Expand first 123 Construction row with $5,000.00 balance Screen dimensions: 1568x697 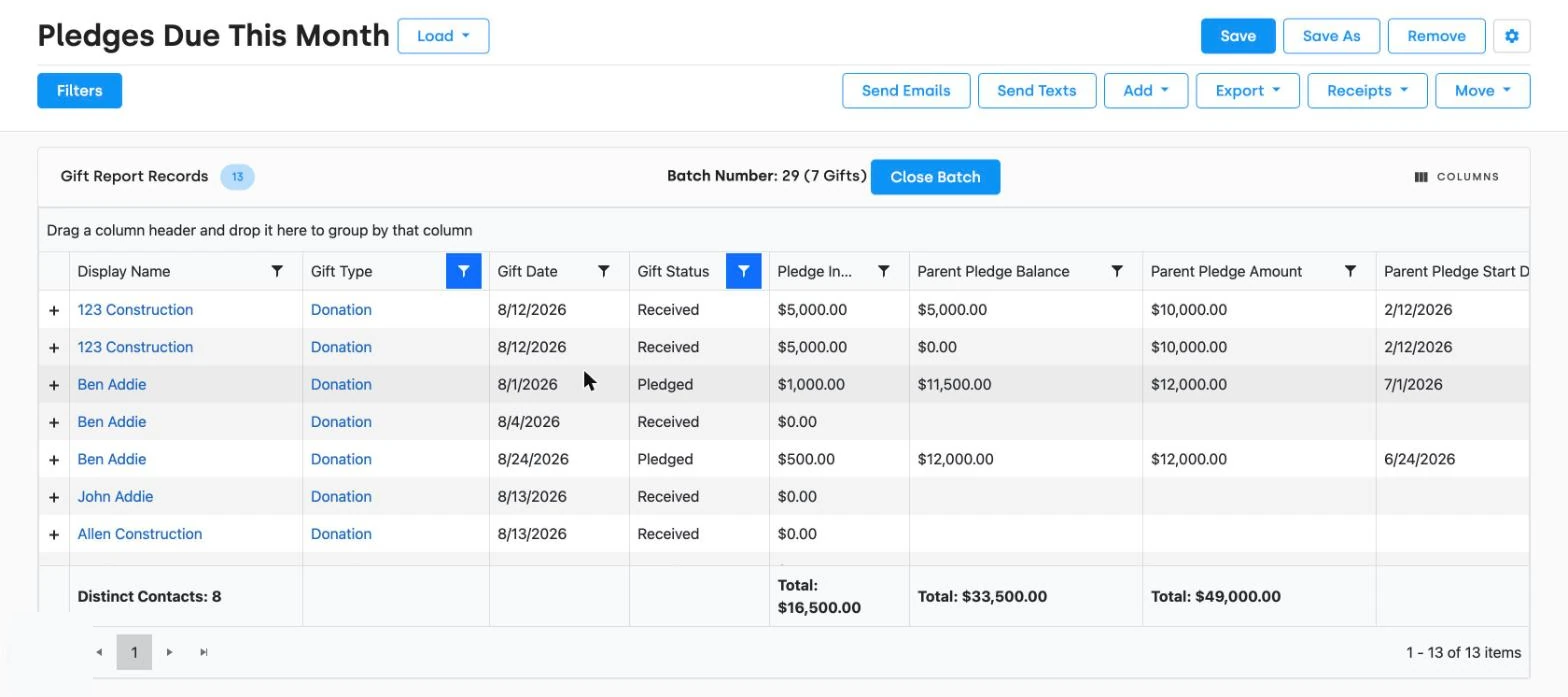(54, 310)
